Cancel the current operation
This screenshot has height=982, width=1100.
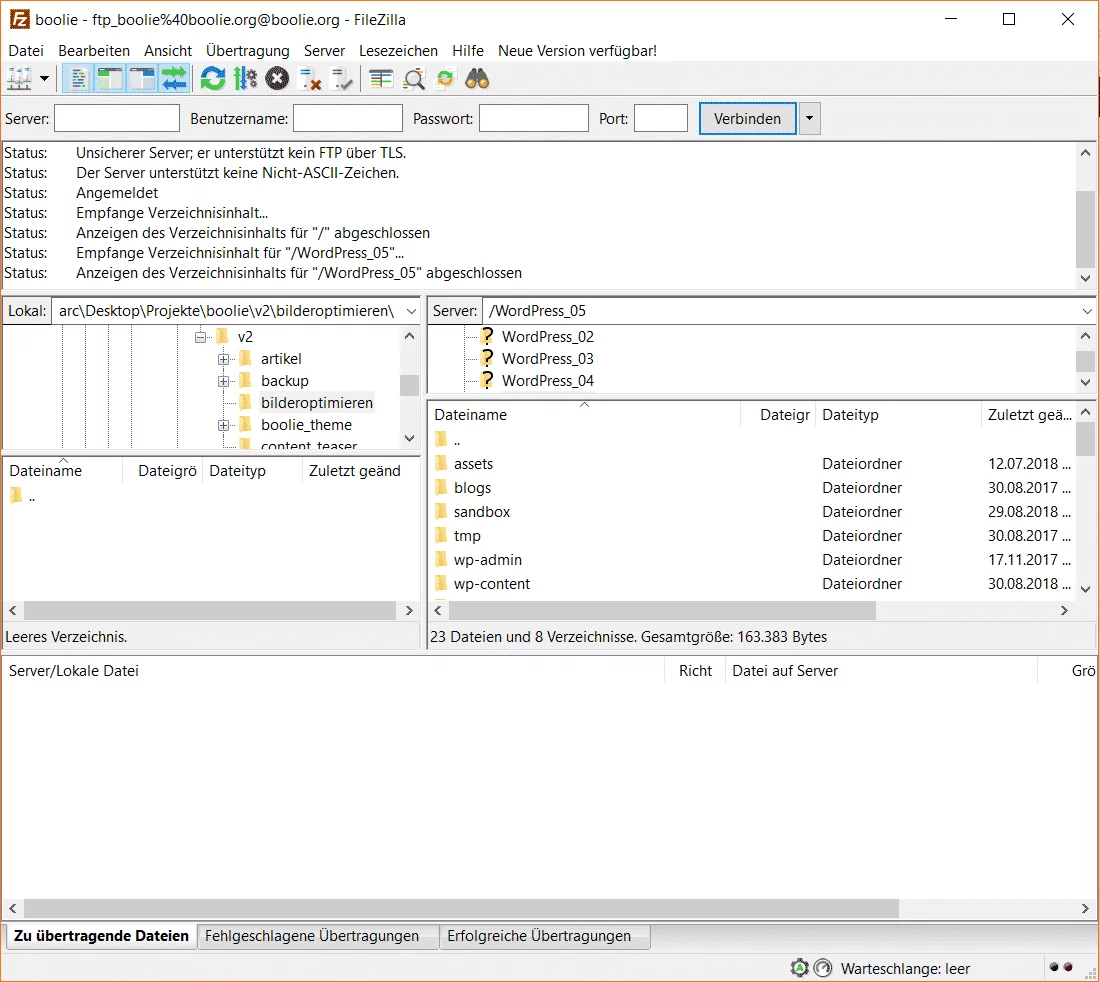click(277, 79)
